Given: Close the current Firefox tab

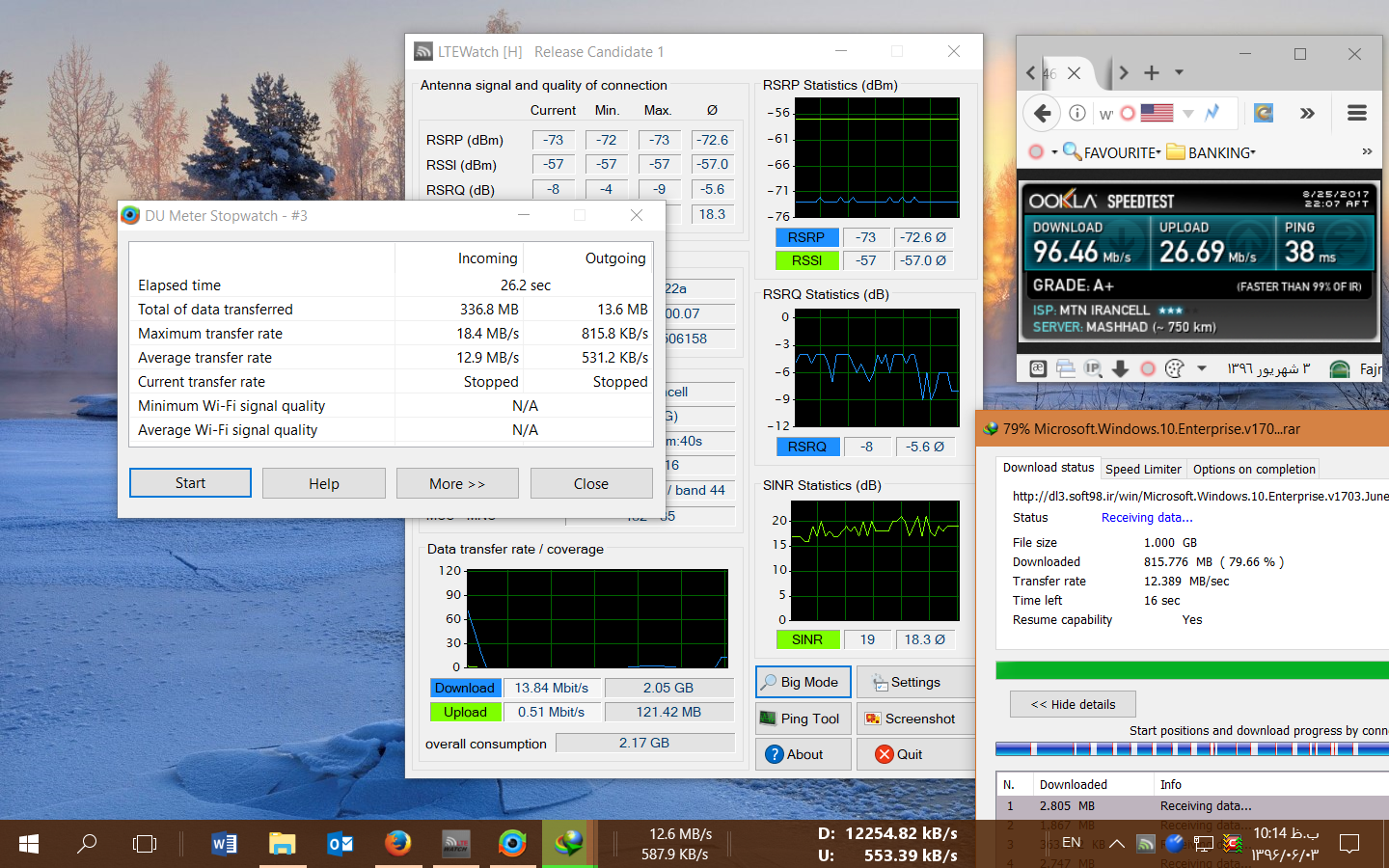Looking at the screenshot, I should click(x=1074, y=72).
